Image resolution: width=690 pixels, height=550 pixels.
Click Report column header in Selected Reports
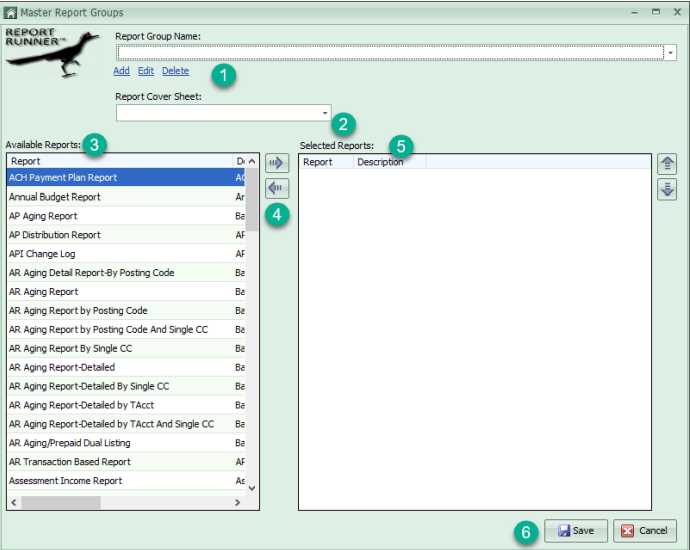pyautogui.click(x=326, y=162)
